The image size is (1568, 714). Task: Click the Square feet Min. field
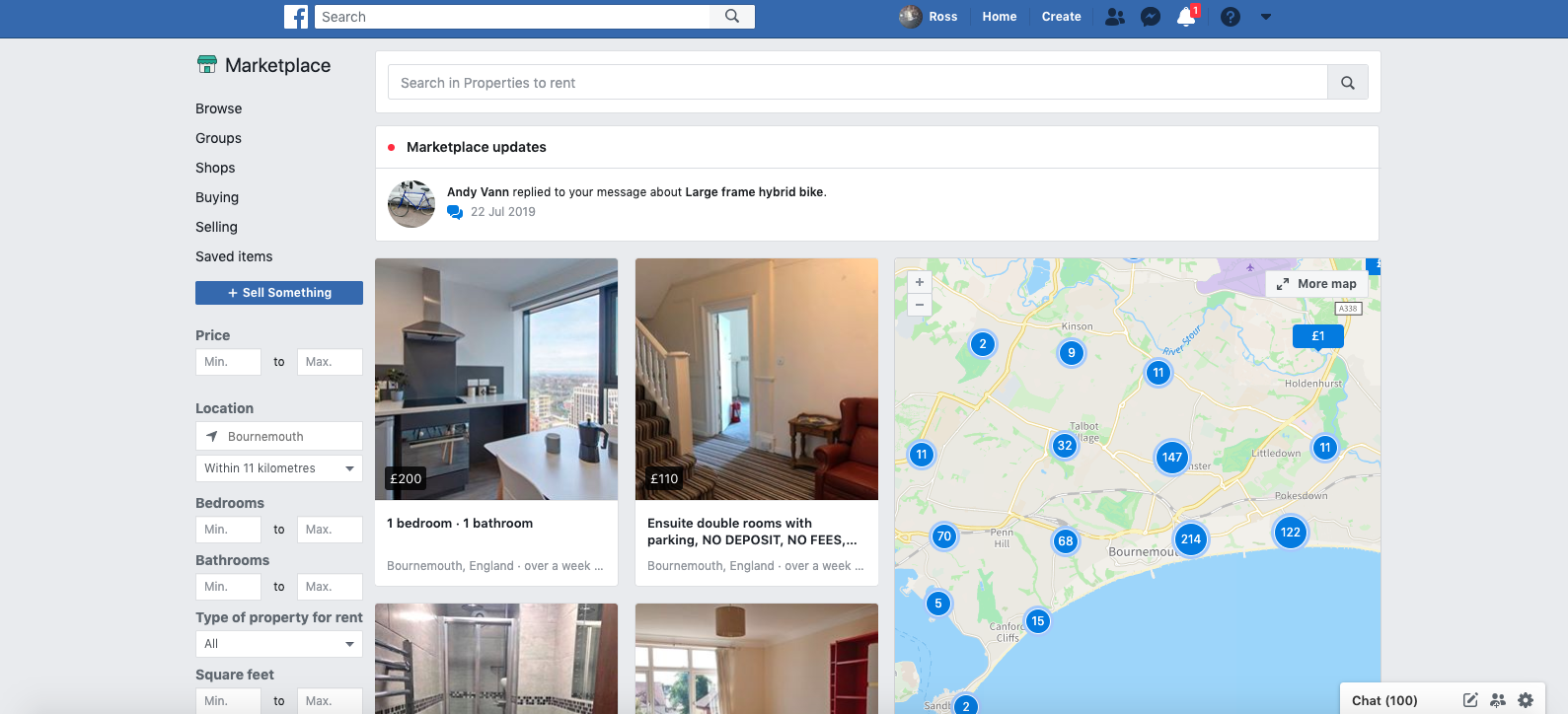point(229,701)
